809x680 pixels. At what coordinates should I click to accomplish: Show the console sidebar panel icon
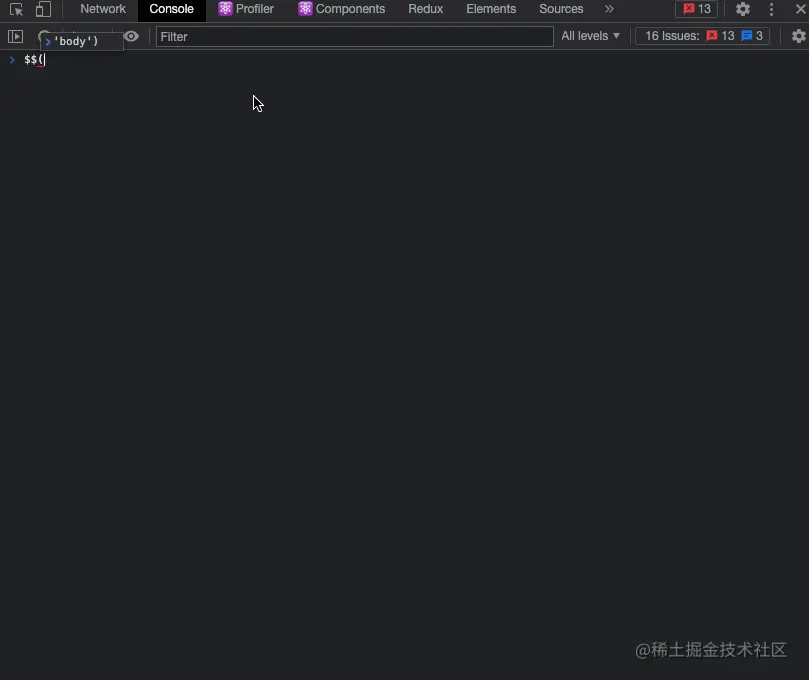15,37
